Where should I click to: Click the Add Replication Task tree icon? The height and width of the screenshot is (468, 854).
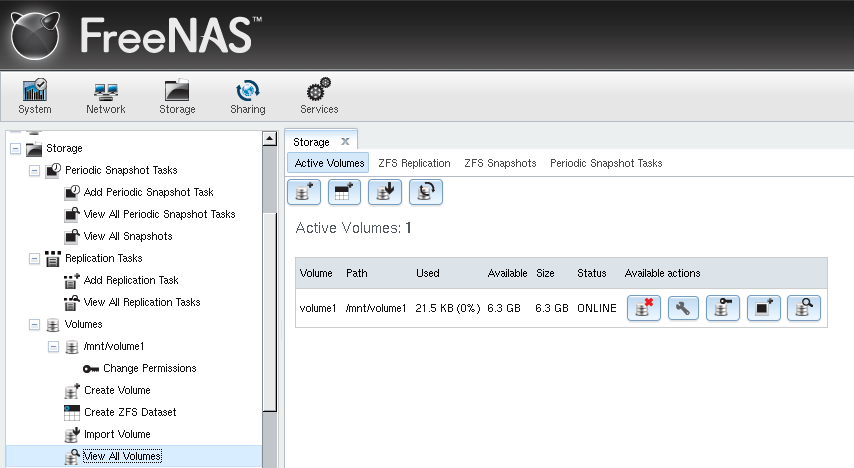pyautogui.click(x=72, y=281)
